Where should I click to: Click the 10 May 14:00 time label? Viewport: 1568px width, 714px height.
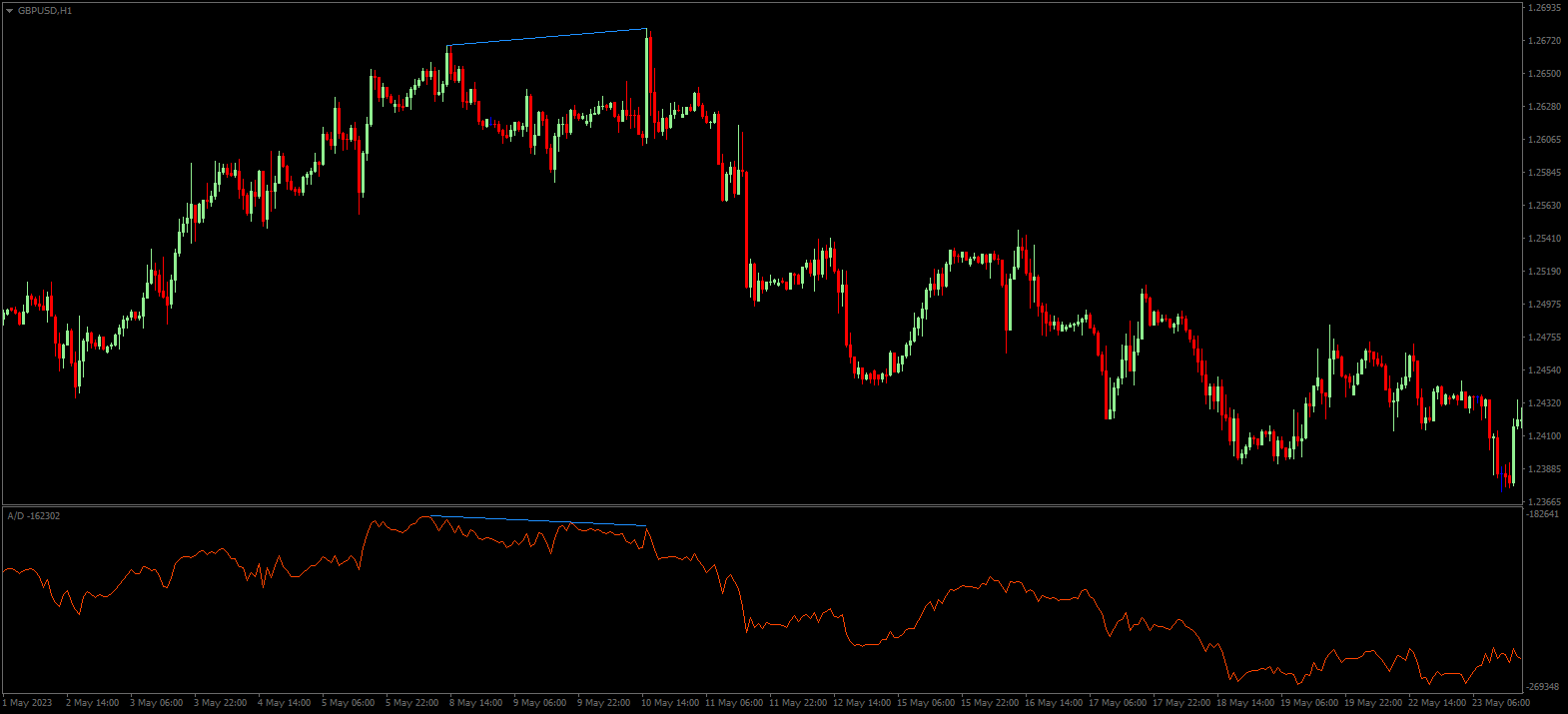click(x=669, y=703)
